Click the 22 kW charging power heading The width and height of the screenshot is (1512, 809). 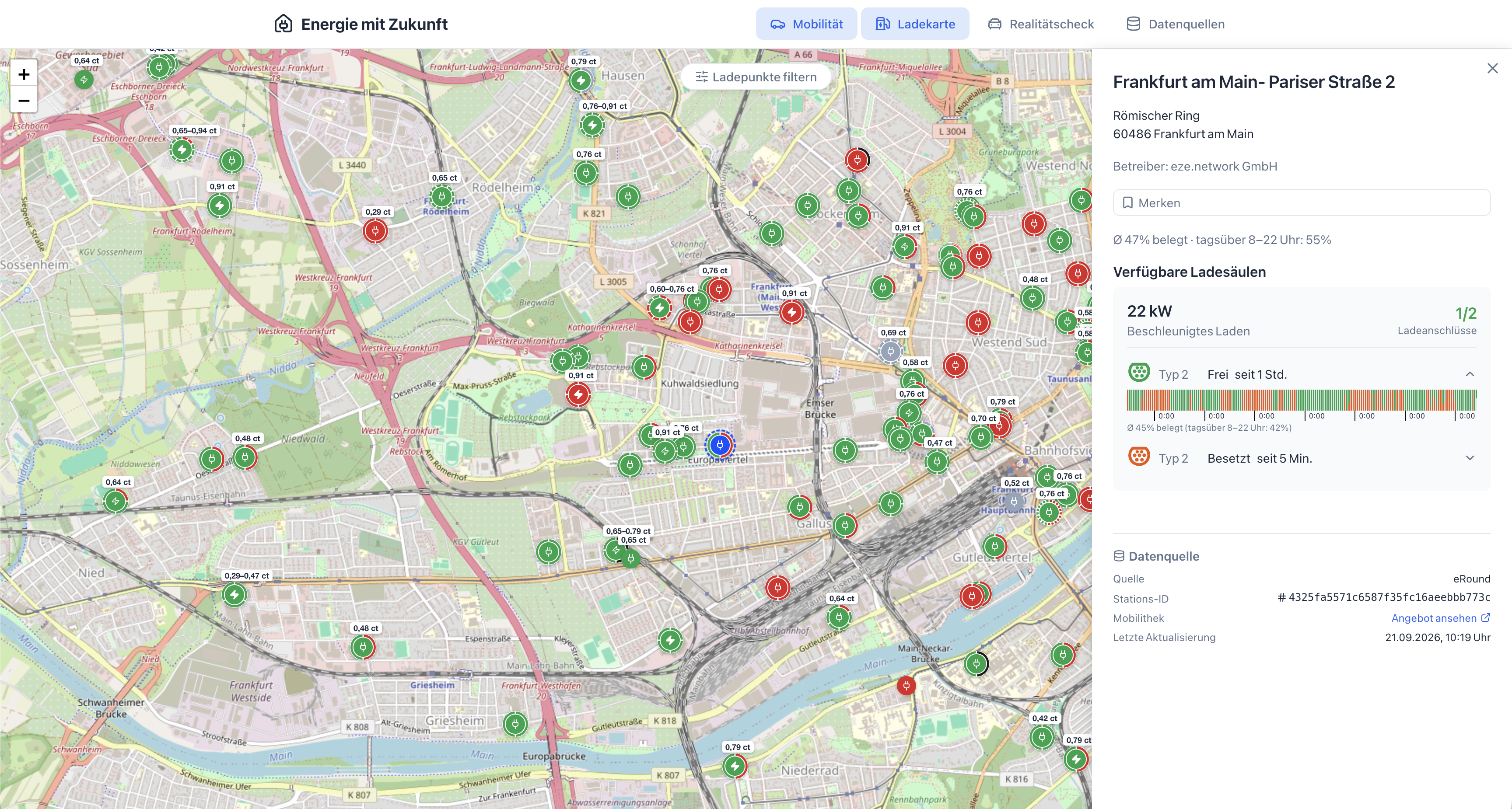tap(1149, 311)
